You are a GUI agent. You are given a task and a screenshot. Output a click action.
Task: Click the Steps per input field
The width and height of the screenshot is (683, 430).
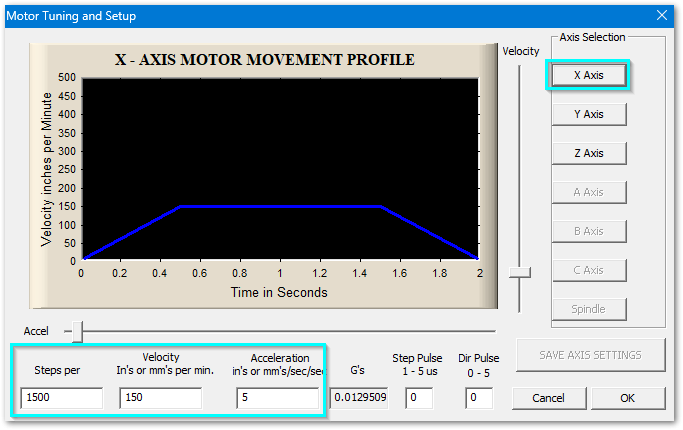coord(61,399)
